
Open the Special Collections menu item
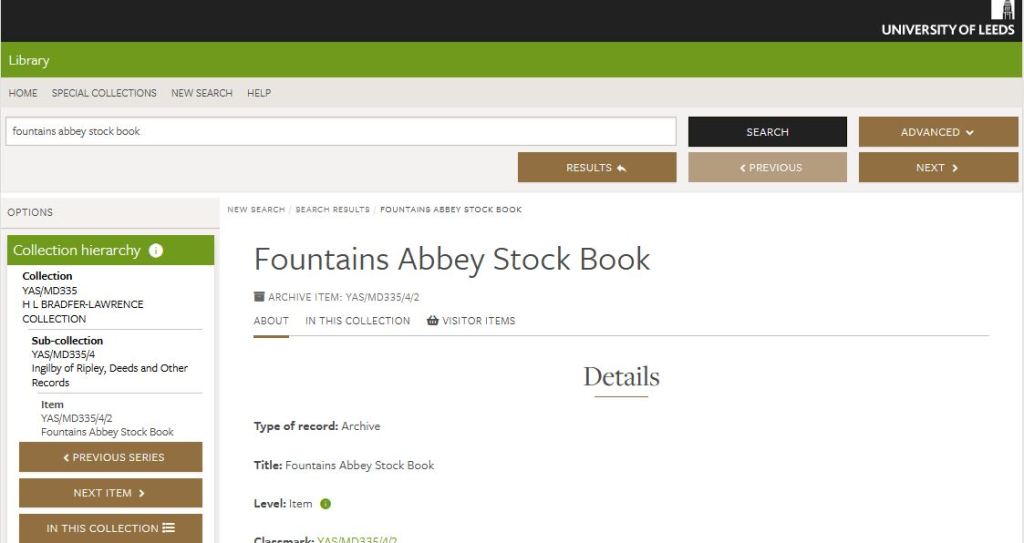pyautogui.click(x=104, y=93)
